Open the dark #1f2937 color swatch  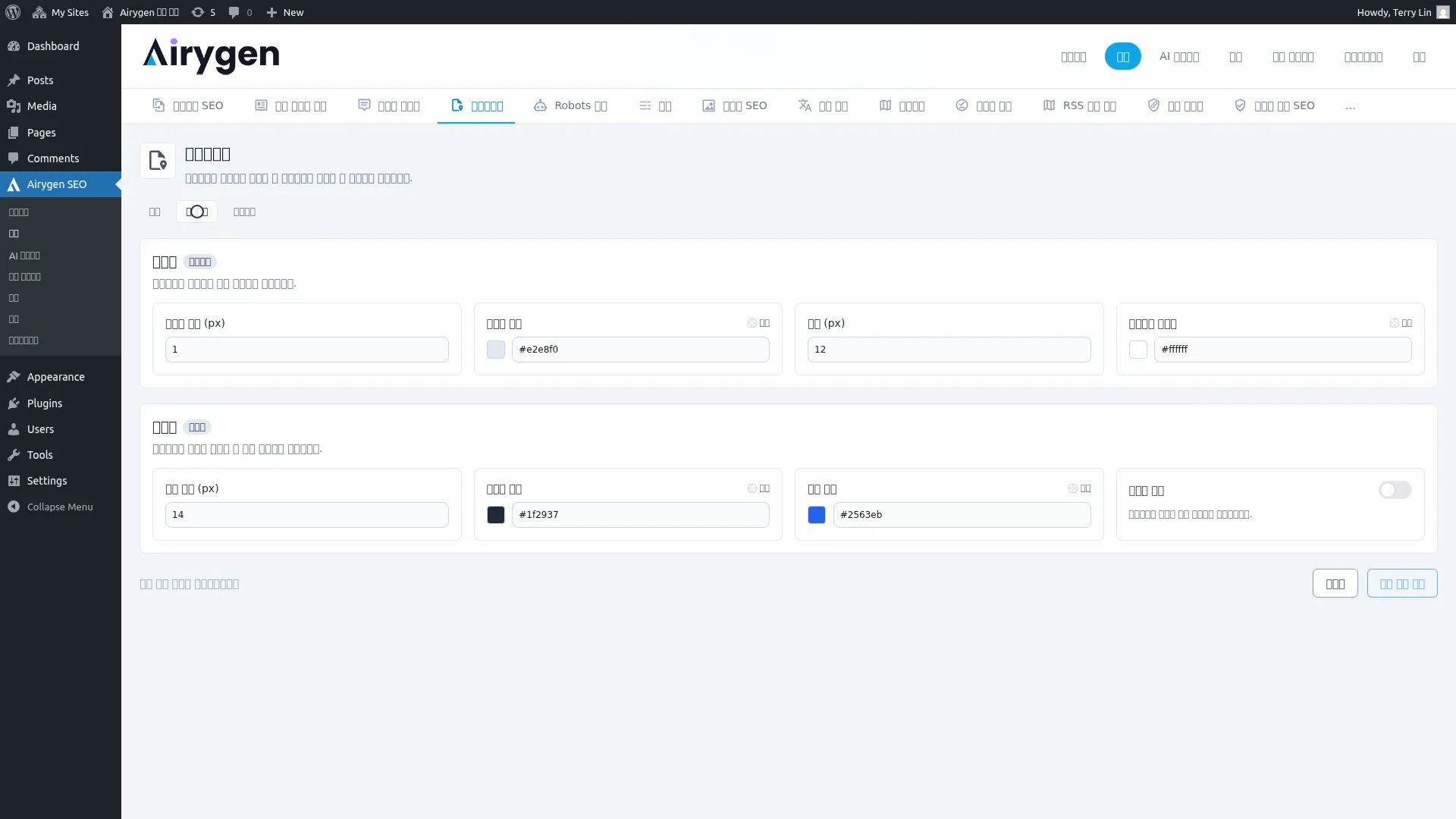[x=496, y=515]
